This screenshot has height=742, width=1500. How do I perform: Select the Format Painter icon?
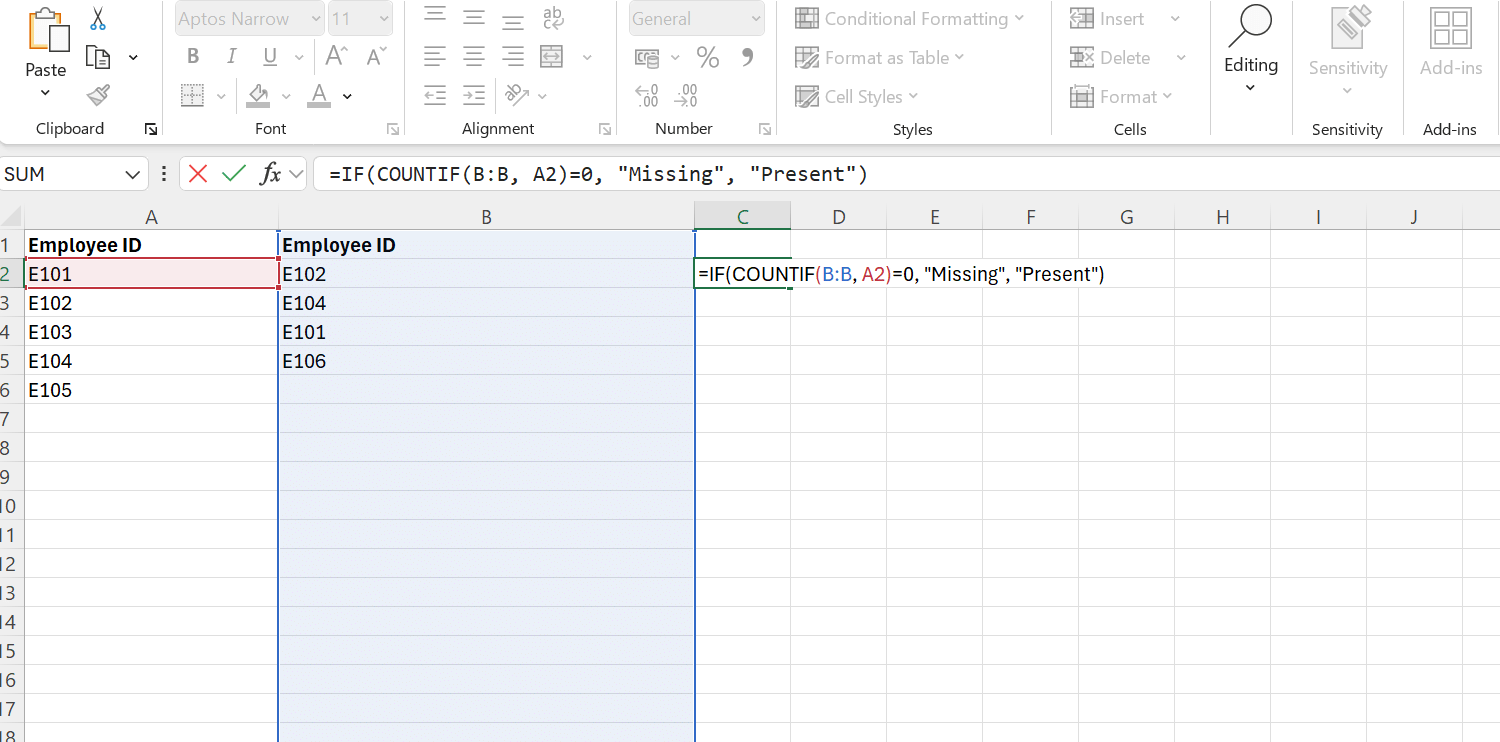pyautogui.click(x=97, y=95)
